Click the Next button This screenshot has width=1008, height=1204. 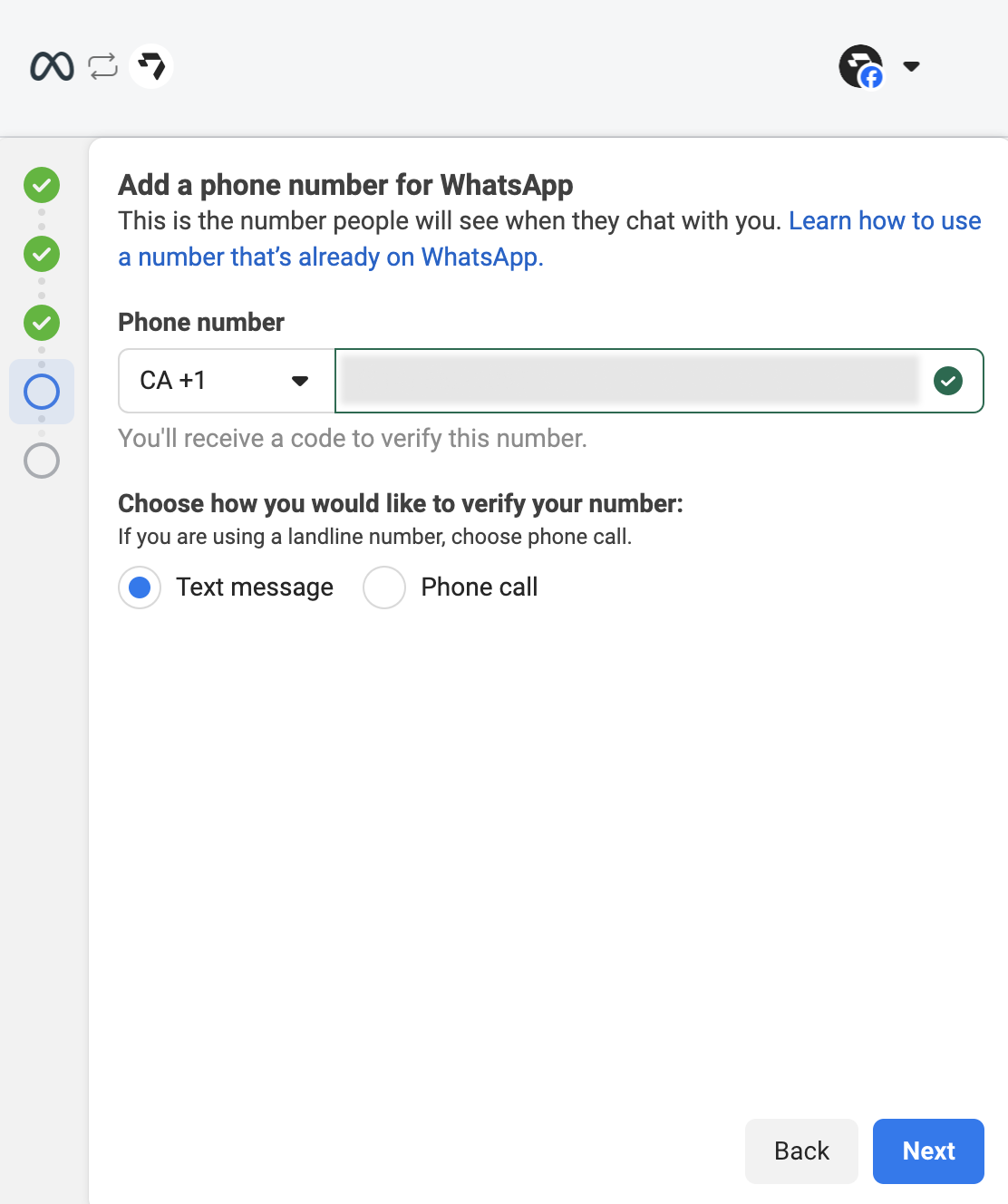928,1151
